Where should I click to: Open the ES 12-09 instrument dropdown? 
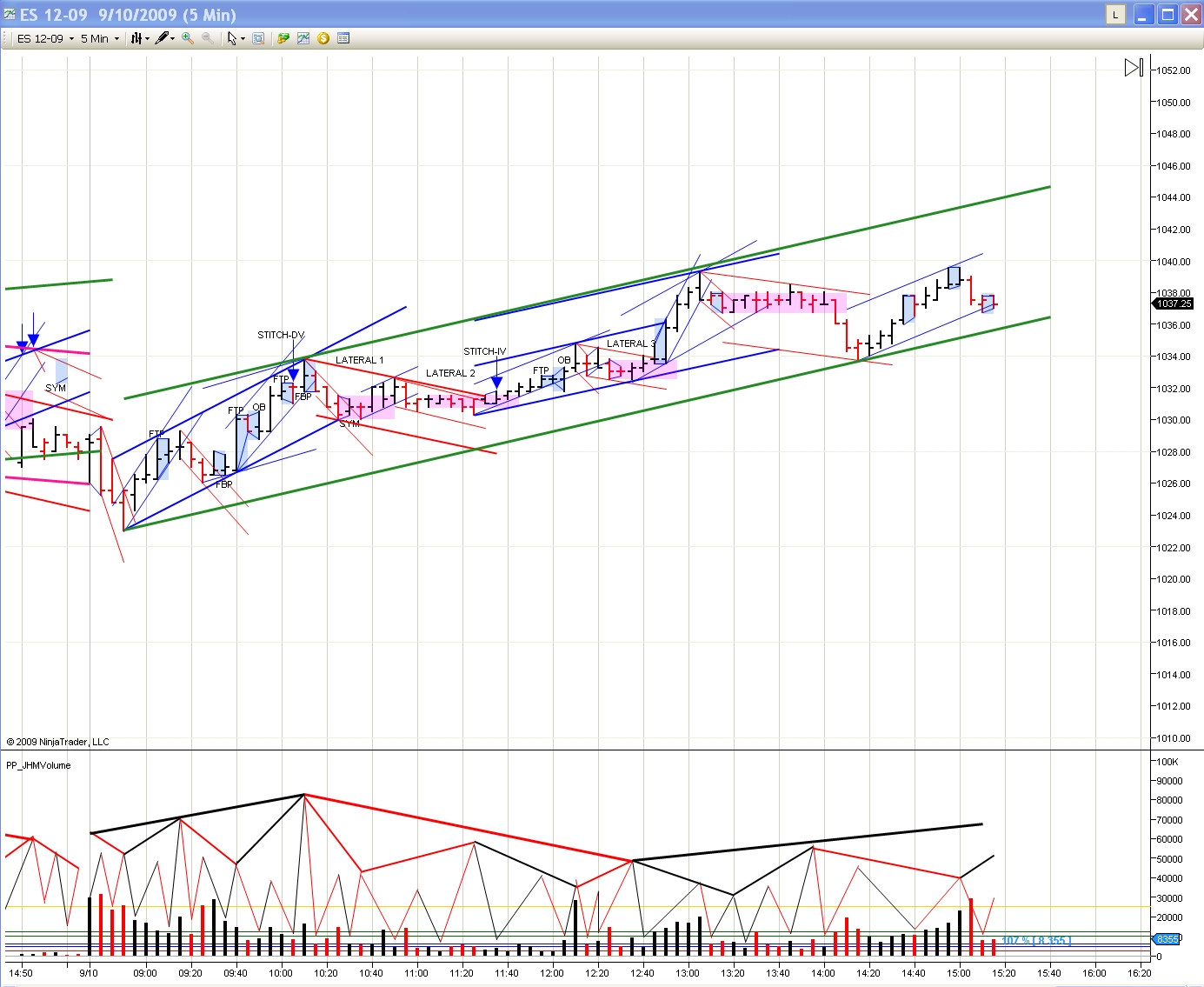(x=45, y=39)
